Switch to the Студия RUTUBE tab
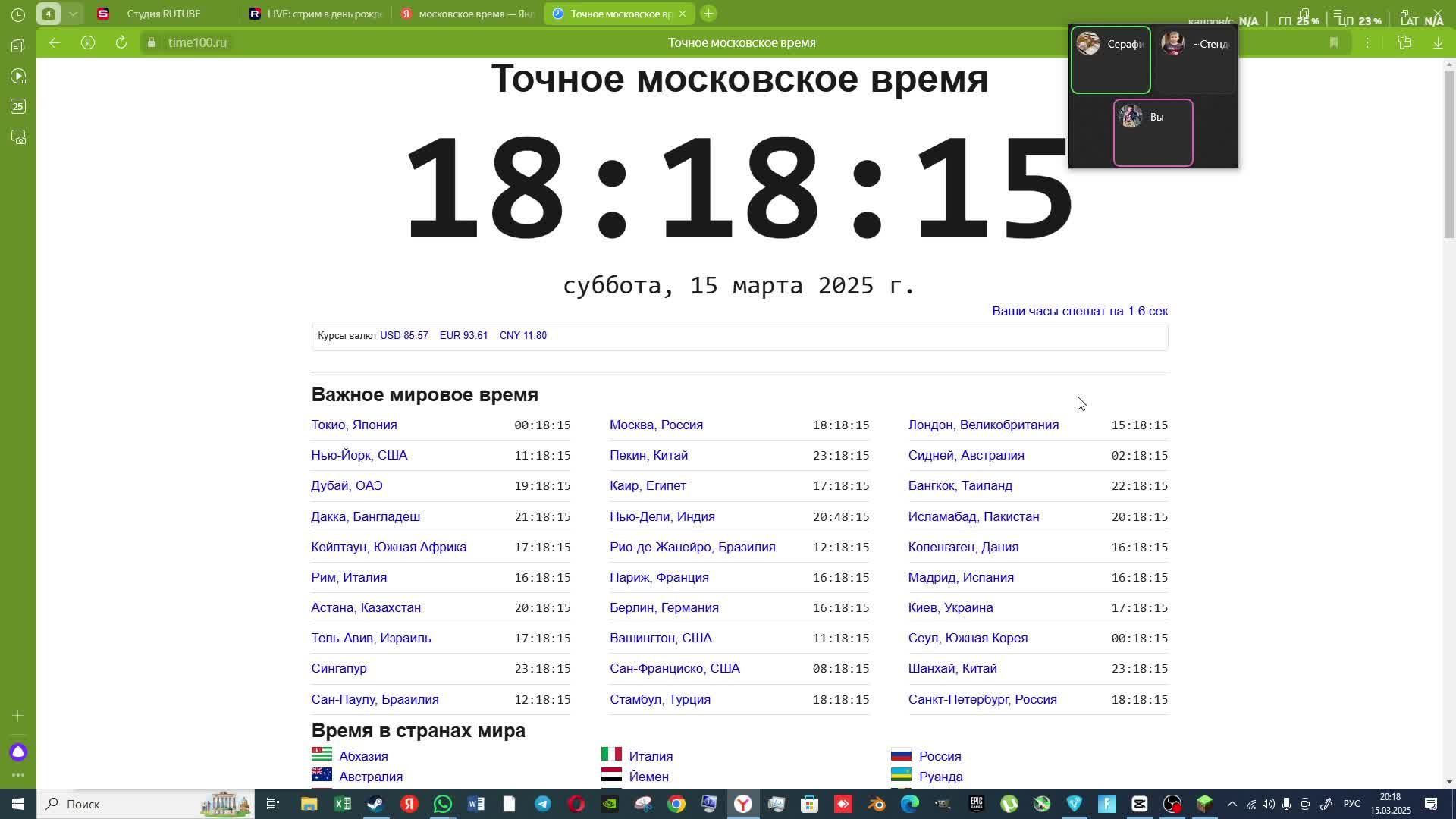1456x819 pixels. [163, 14]
